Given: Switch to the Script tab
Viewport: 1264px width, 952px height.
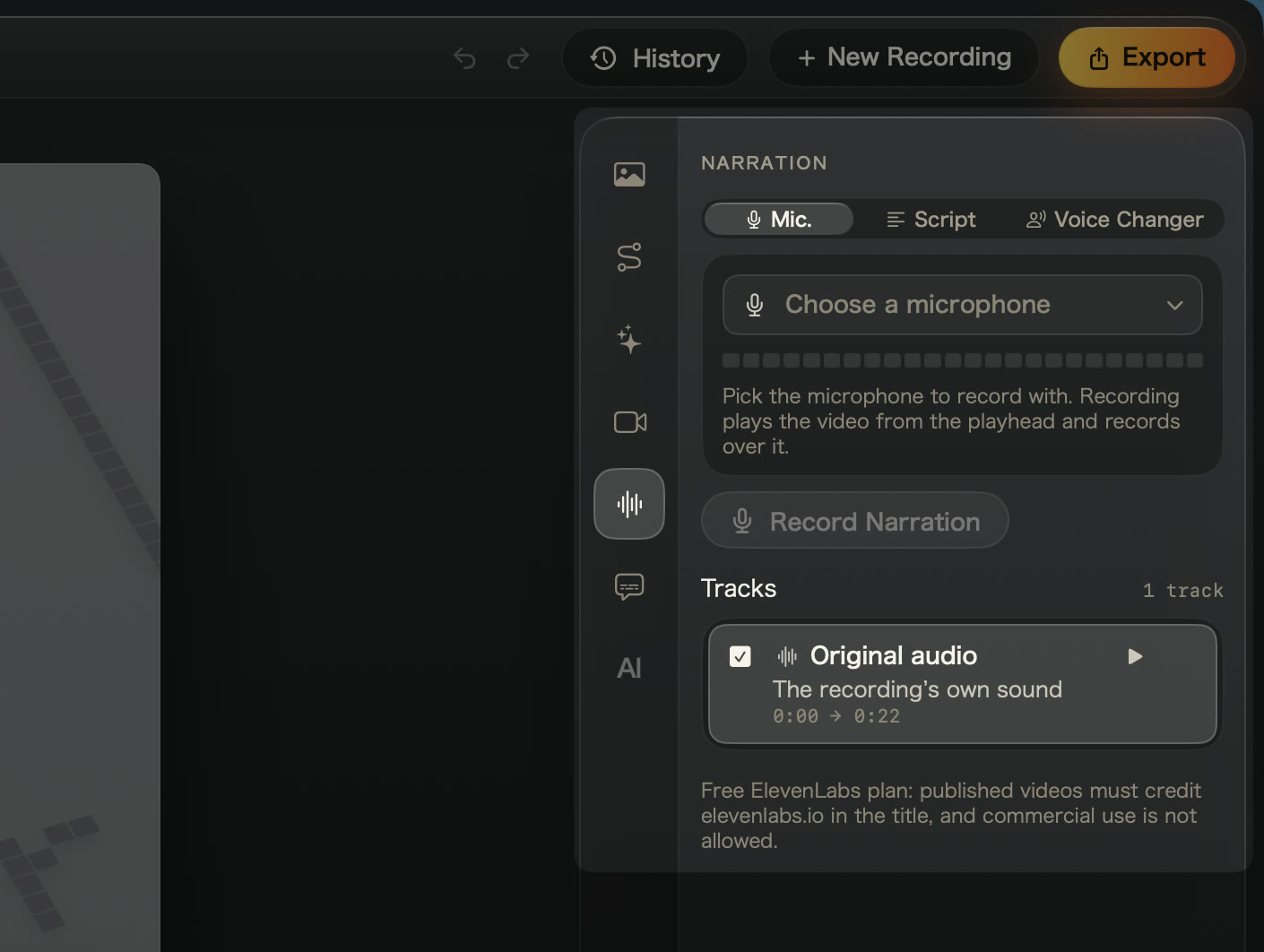Looking at the screenshot, I should [x=931, y=220].
